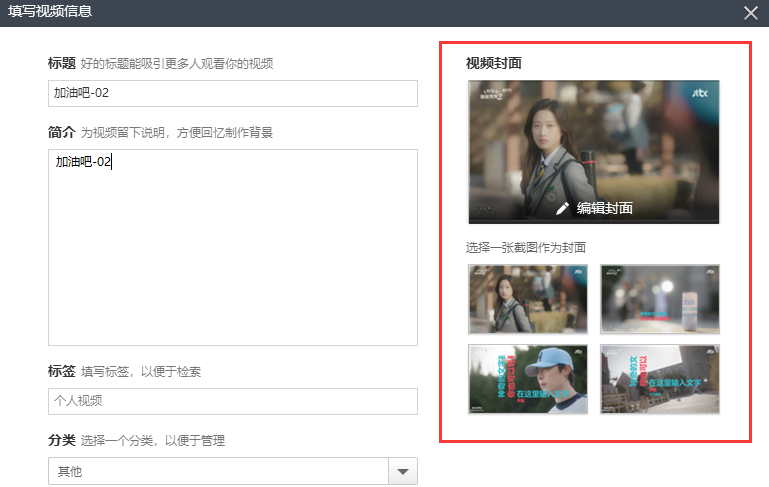Click the 标题 label text
The width and height of the screenshot is (769, 487).
[62, 63]
